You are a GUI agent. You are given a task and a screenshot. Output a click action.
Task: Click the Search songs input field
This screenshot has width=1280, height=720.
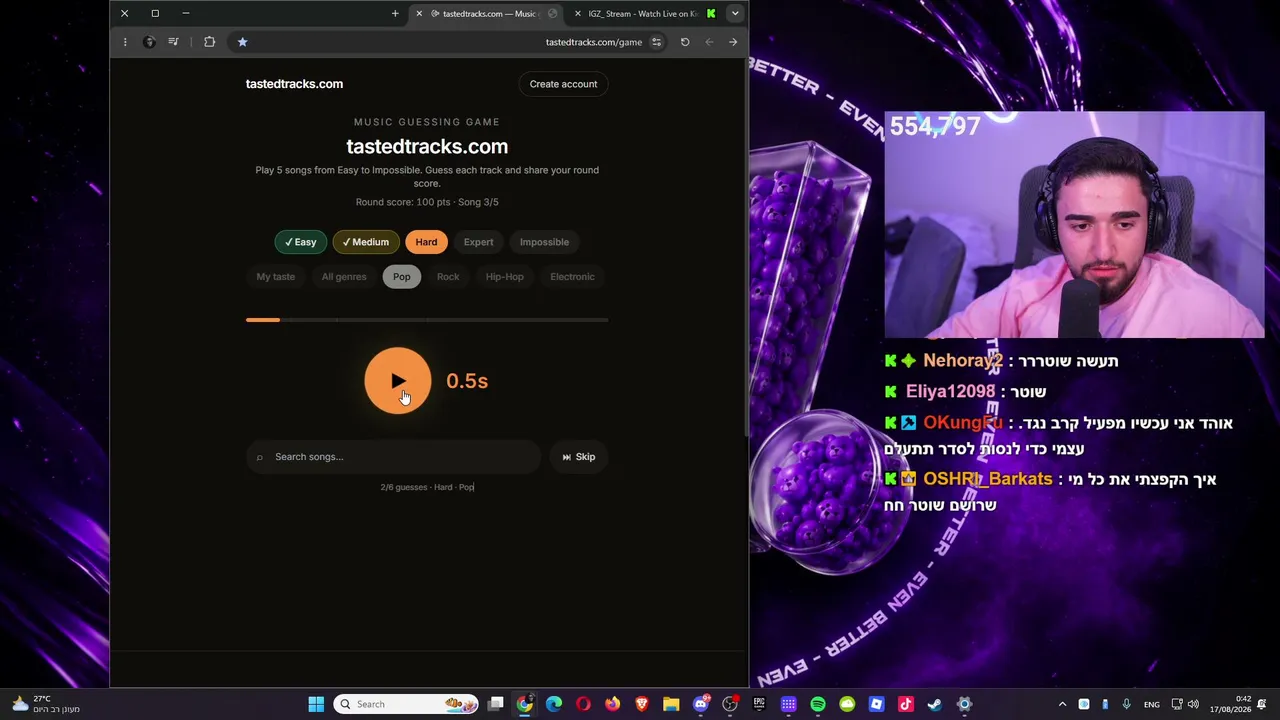tap(393, 457)
